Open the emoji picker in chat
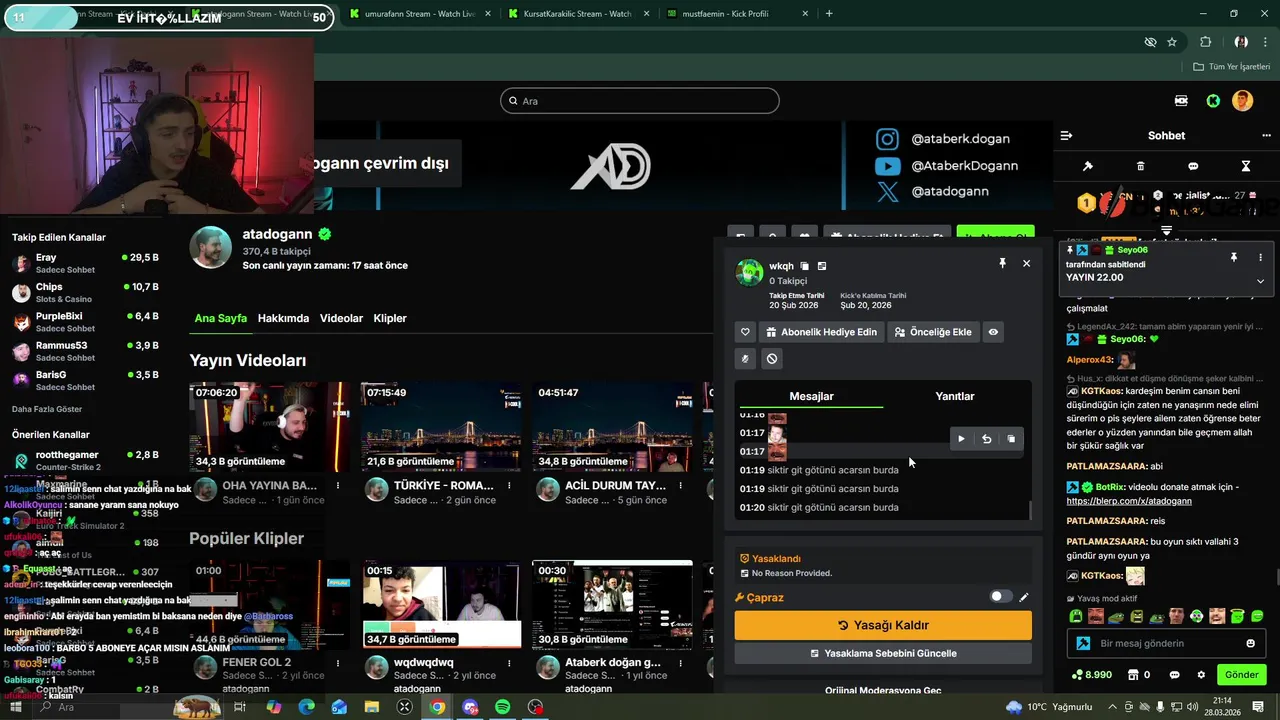Viewport: 1280px width, 720px height. (1250, 643)
